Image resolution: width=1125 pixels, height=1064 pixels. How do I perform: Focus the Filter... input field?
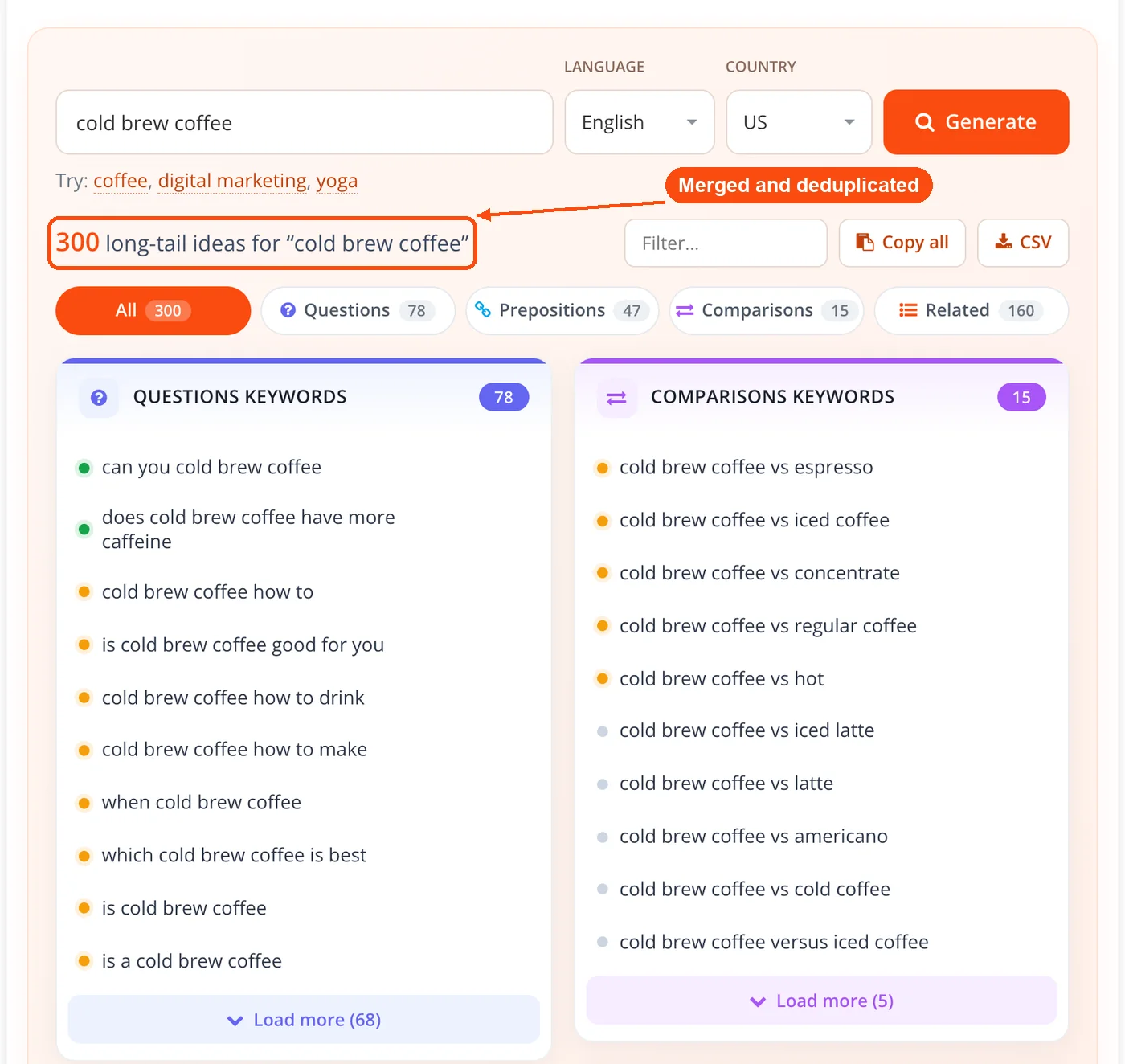tap(726, 243)
